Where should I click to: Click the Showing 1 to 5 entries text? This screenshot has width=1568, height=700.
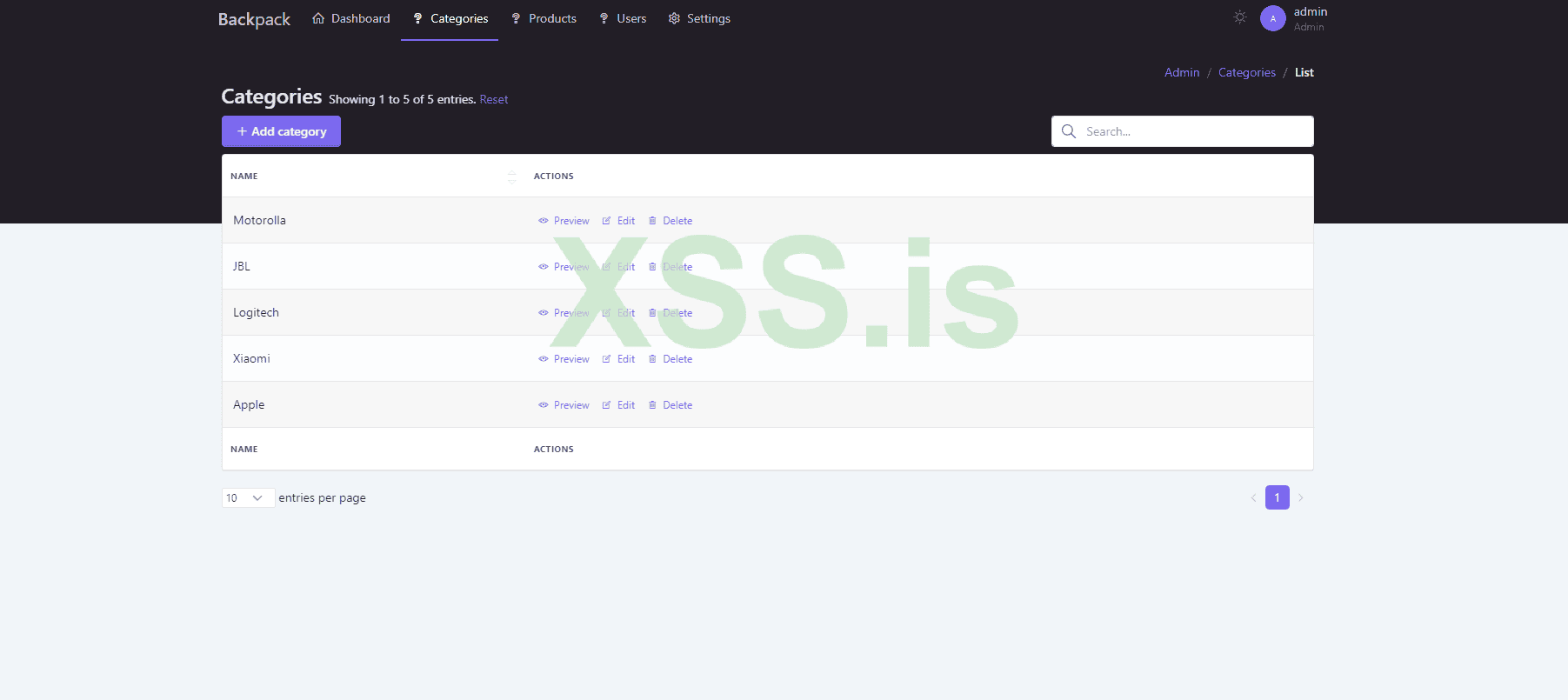(x=403, y=99)
